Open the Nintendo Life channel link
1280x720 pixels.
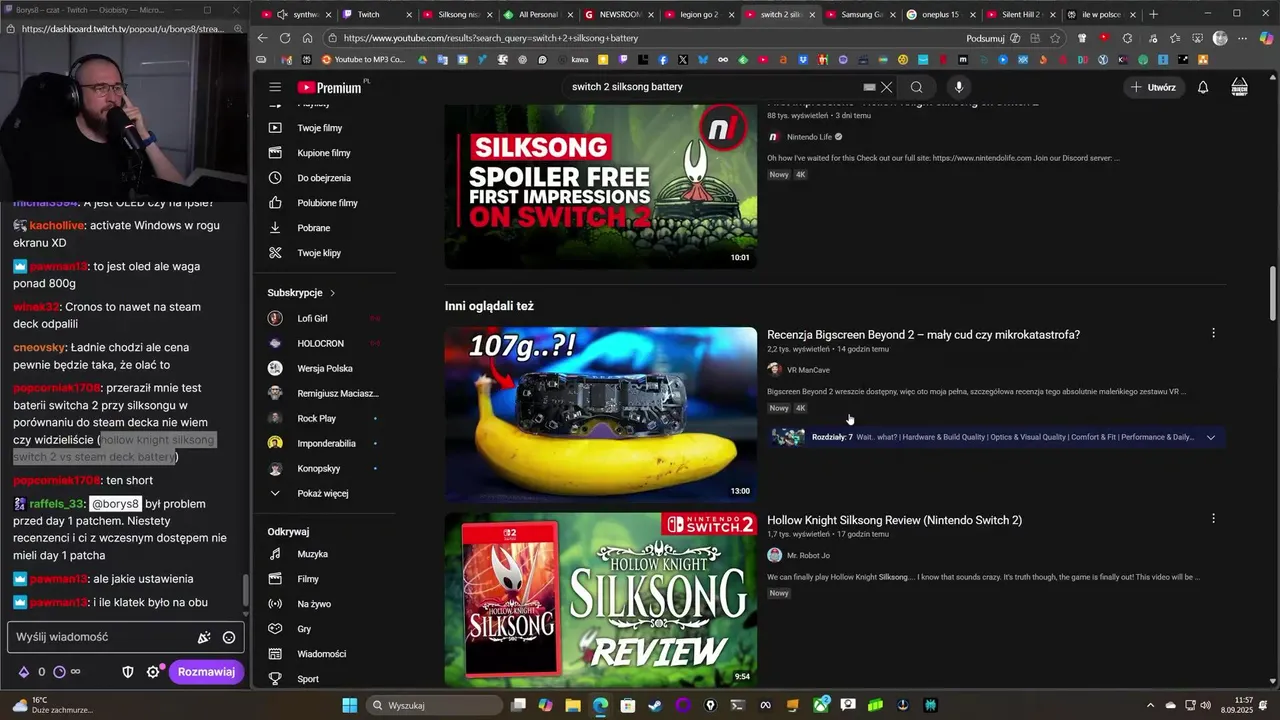point(809,137)
